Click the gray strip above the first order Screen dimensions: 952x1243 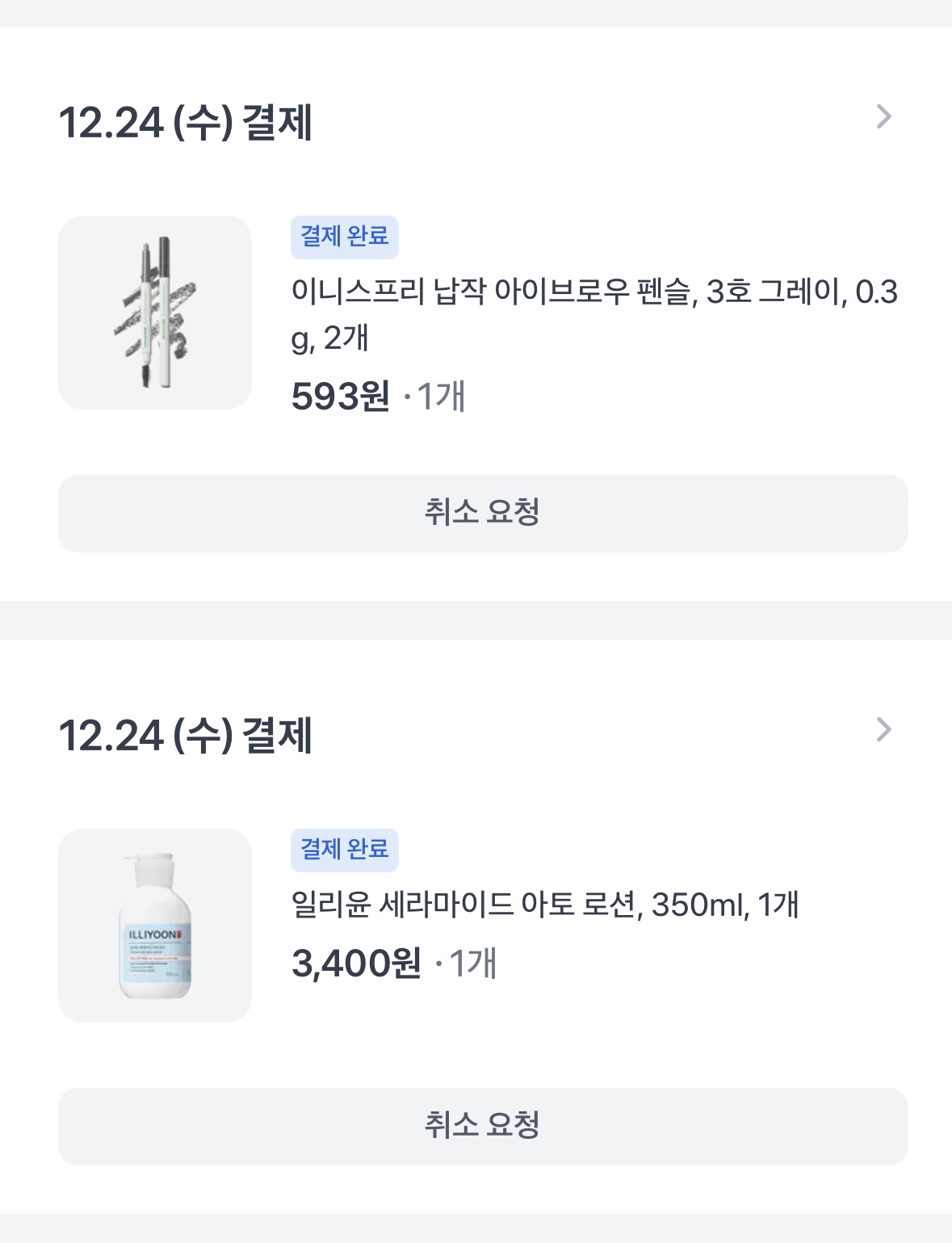[476, 12]
